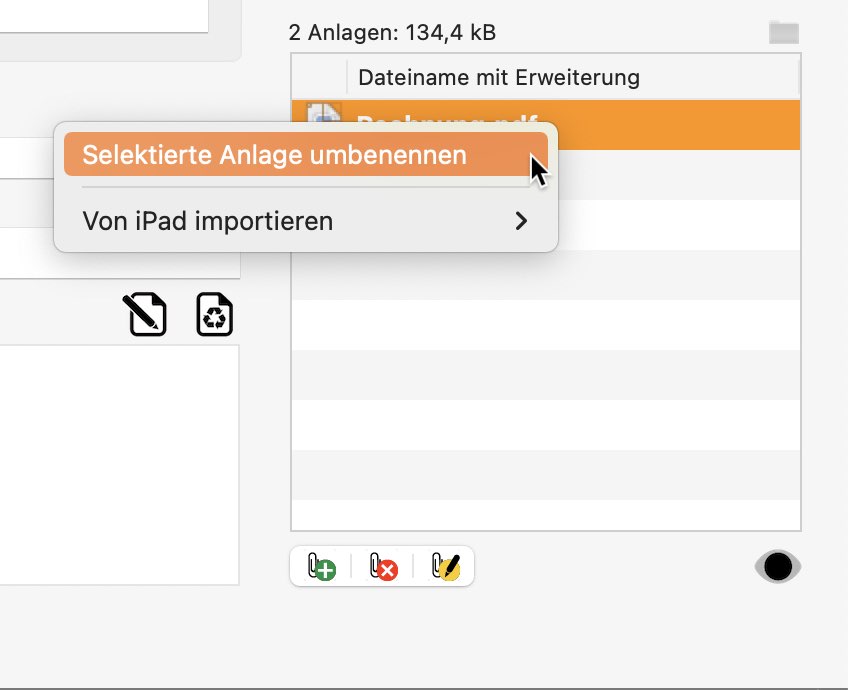Click the document recycle icon

[214, 315]
